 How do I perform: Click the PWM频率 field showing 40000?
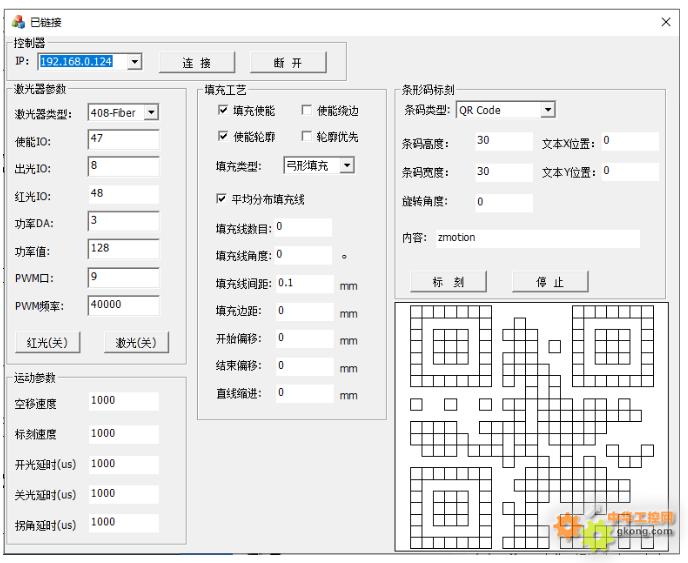point(123,305)
